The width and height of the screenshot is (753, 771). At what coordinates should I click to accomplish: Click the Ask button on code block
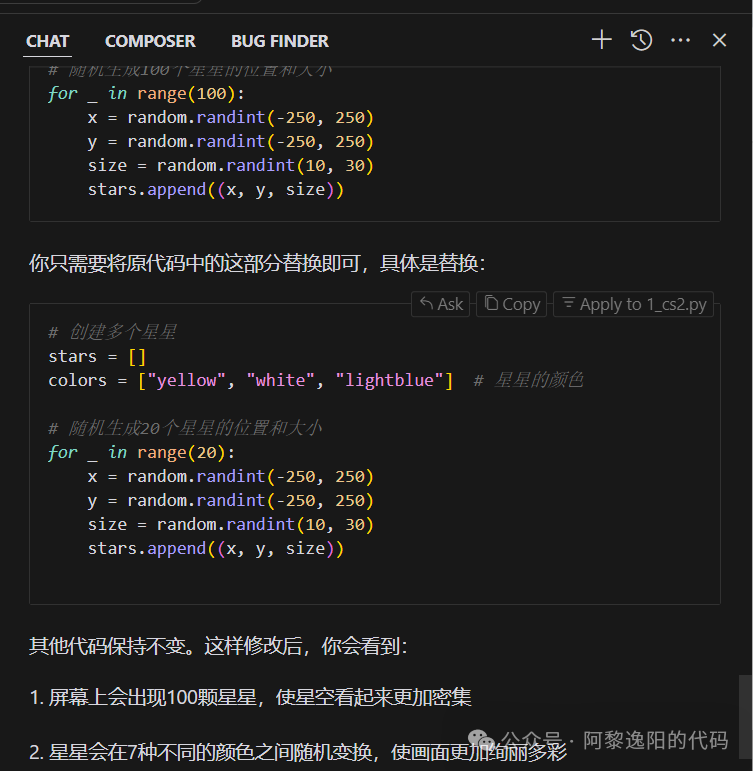click(441, 304)
